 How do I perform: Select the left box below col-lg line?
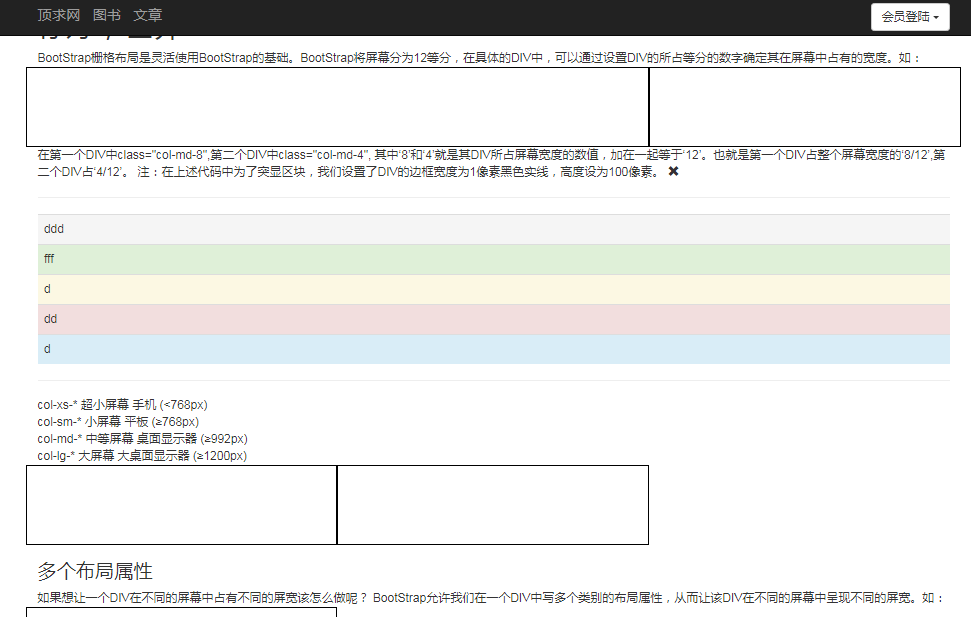pos(181,505)
